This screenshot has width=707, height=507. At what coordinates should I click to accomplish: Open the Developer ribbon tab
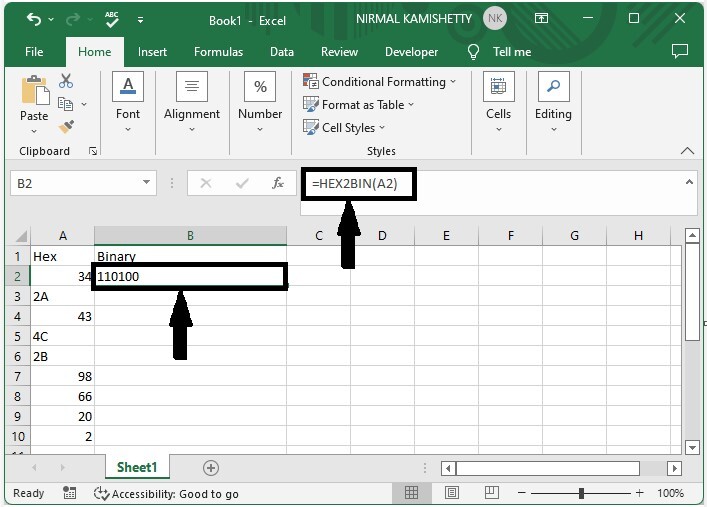411,52
